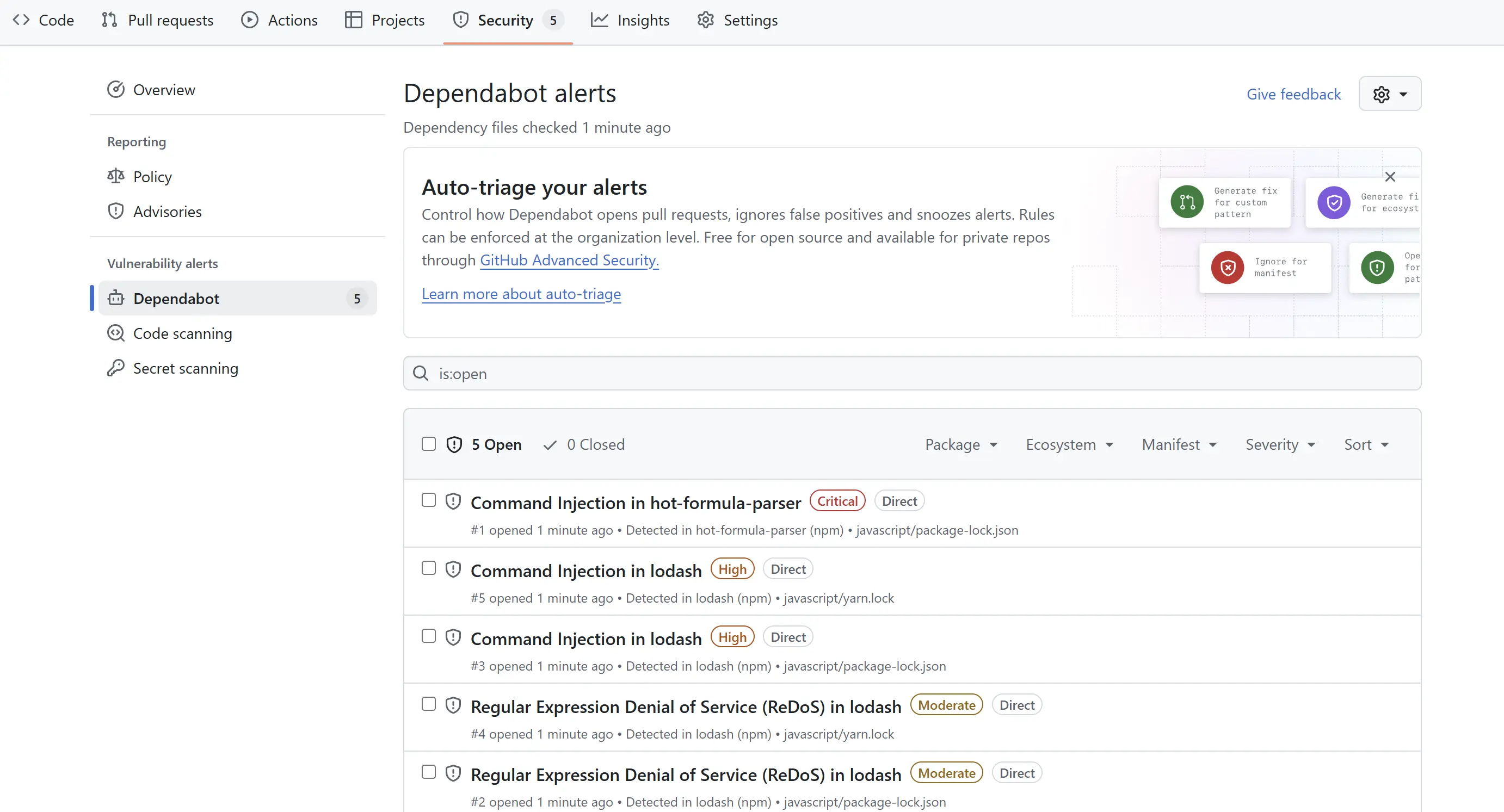Click the Settings gear icon in nav
Screen dimensions: 1504x812
(x=706, y=20)
